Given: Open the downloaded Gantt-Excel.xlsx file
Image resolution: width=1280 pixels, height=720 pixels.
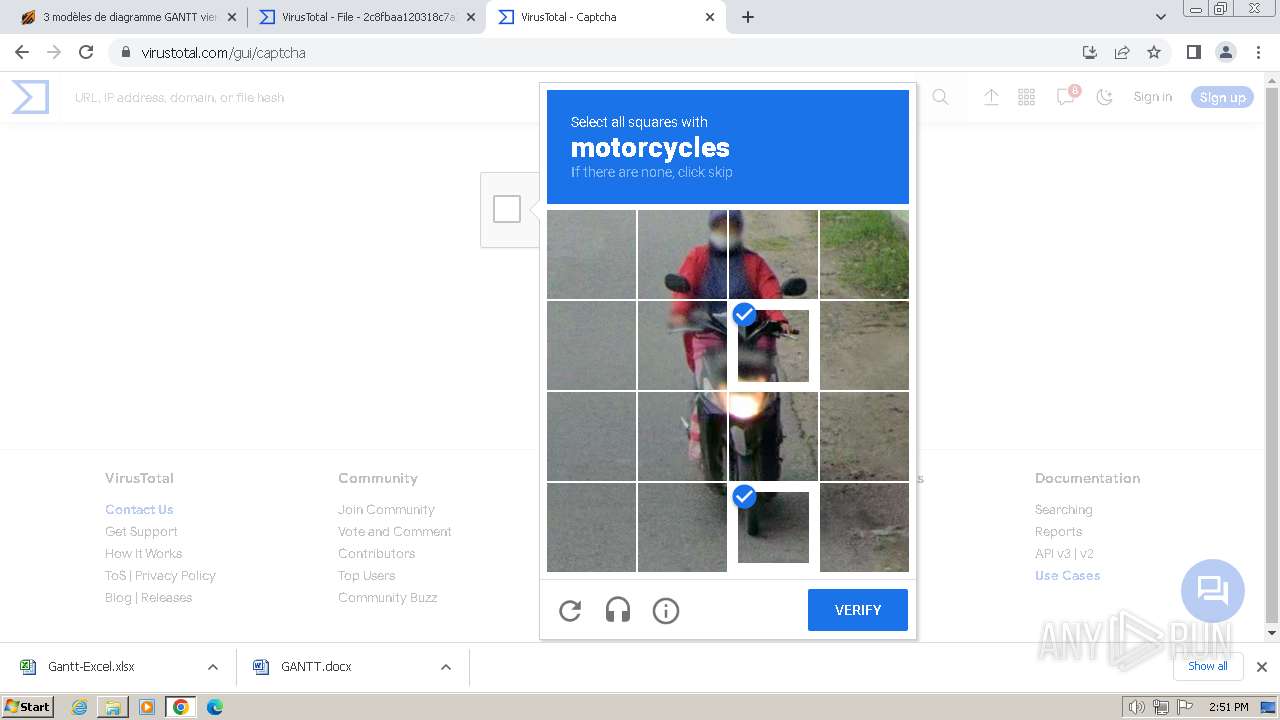Looking at the screenshot, I should (92, 667).
